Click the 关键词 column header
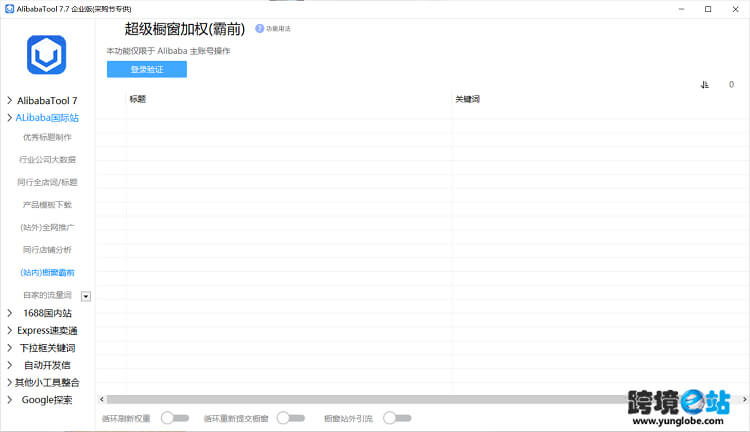 pos(467,99)
